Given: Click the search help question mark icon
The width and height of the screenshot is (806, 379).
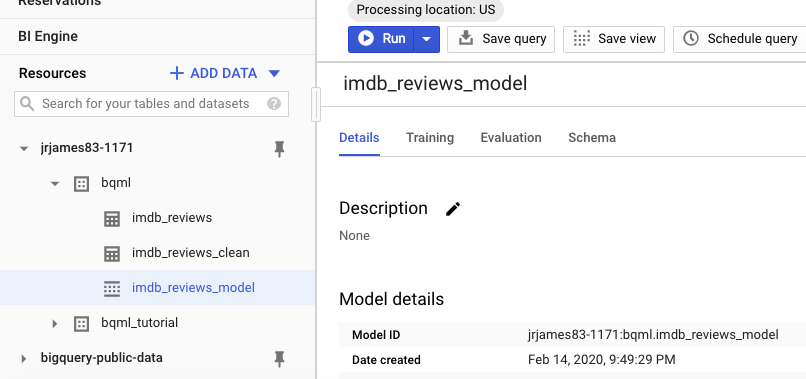Looking at the screenshot, I should [274, 104].
